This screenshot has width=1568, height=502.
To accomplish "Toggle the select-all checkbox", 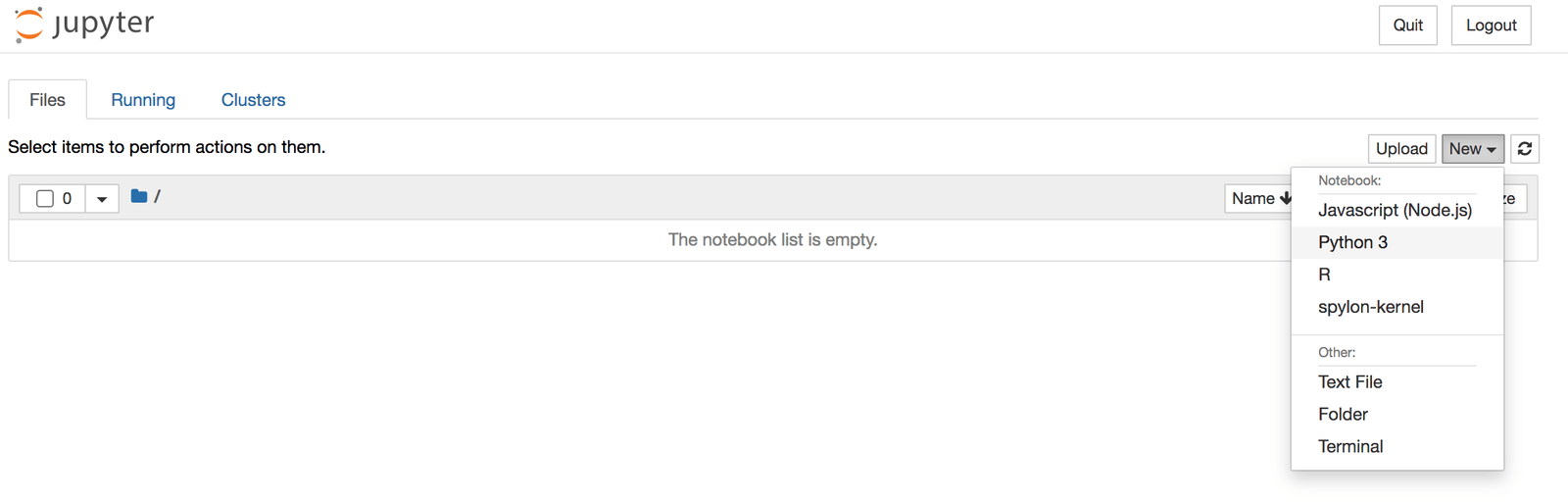I will point(45,198).
